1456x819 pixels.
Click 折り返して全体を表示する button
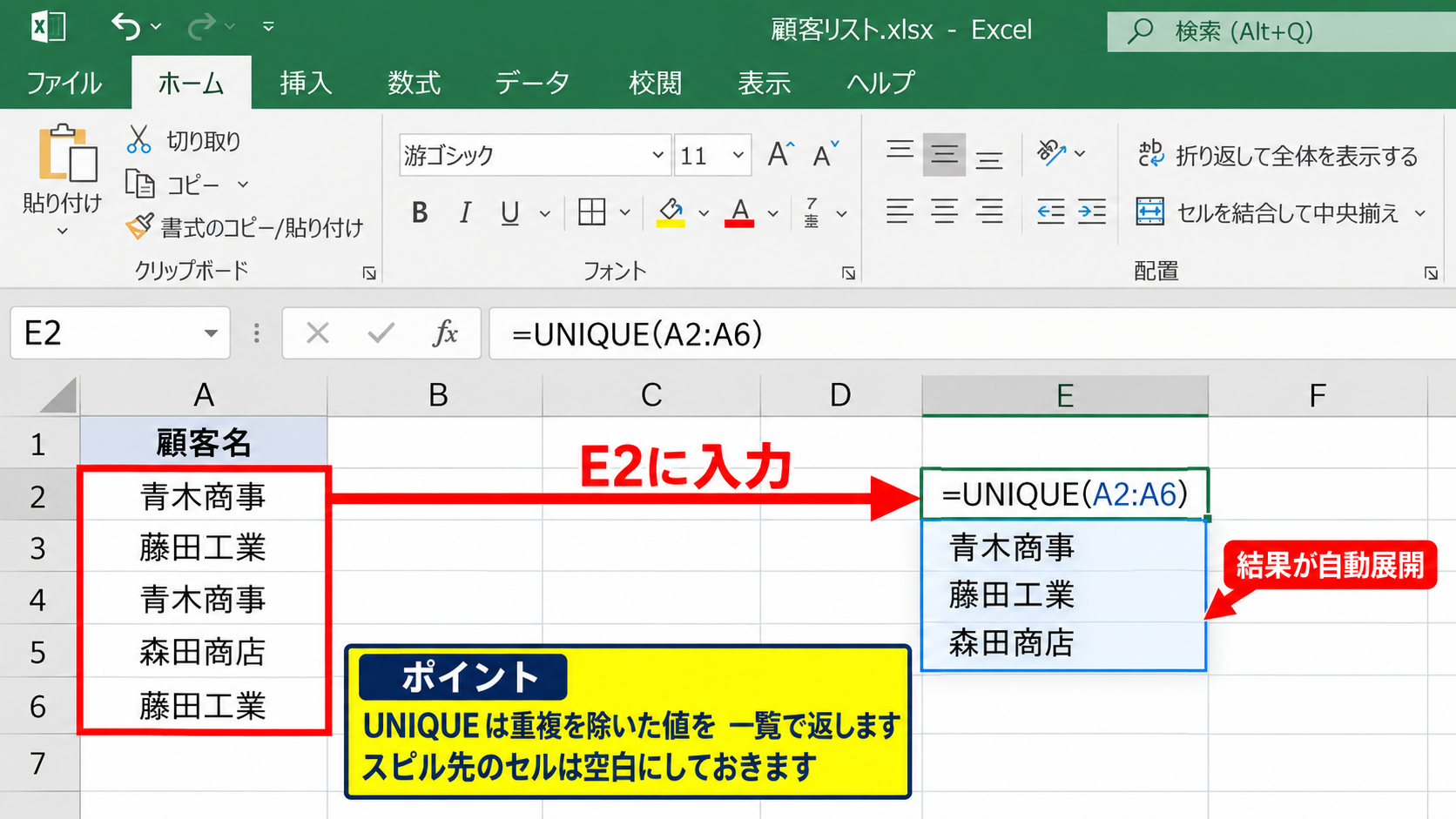coord(1277,155)
